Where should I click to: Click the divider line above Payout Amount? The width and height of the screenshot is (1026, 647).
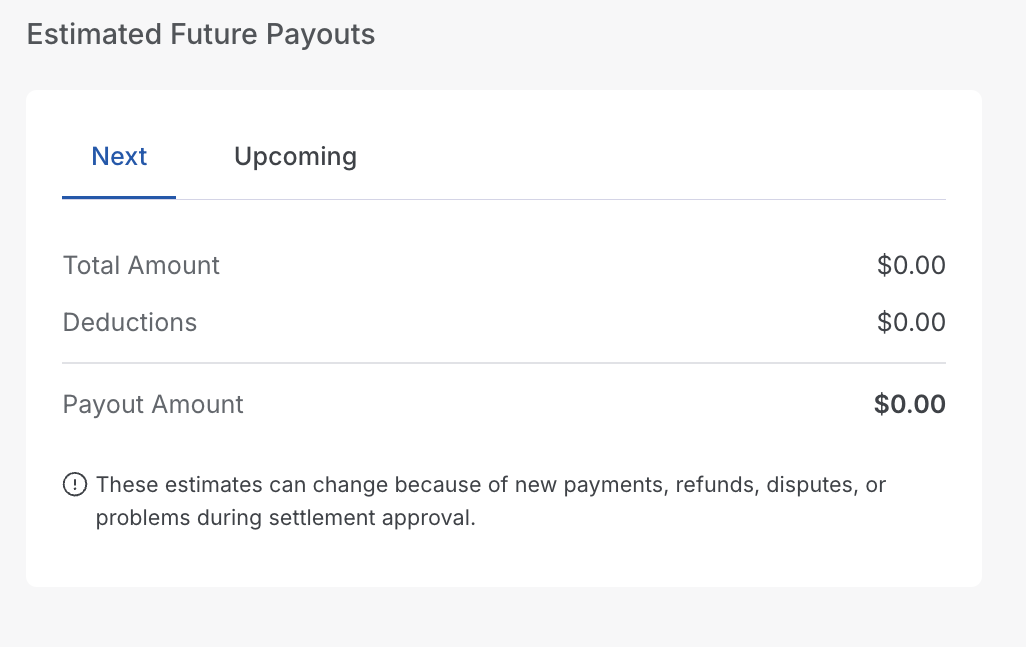503,362
